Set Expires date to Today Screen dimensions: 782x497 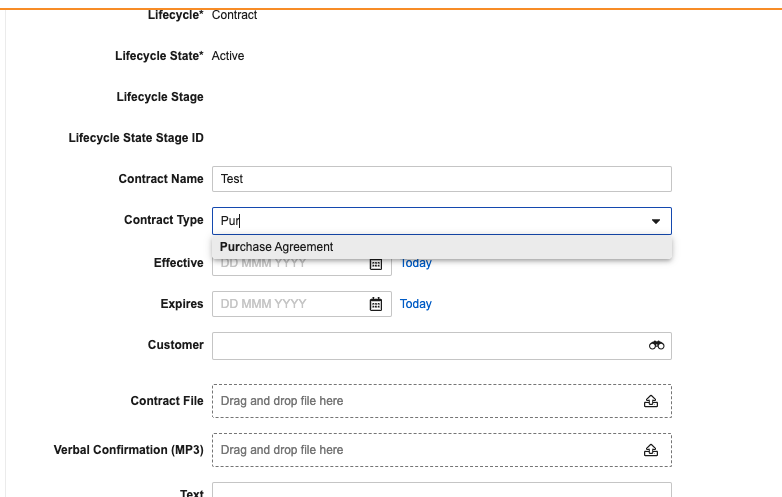click(415, 304)
